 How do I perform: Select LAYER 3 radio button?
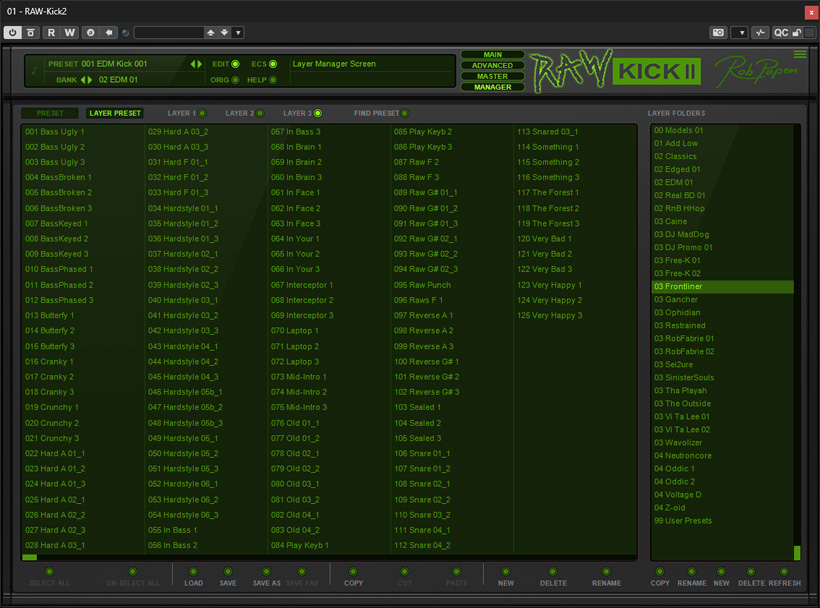click(318, 113)
